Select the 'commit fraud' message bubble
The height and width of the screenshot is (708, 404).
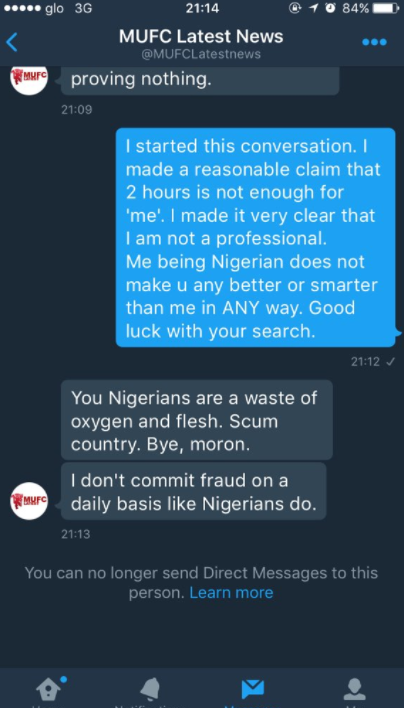tap(194, 491)
